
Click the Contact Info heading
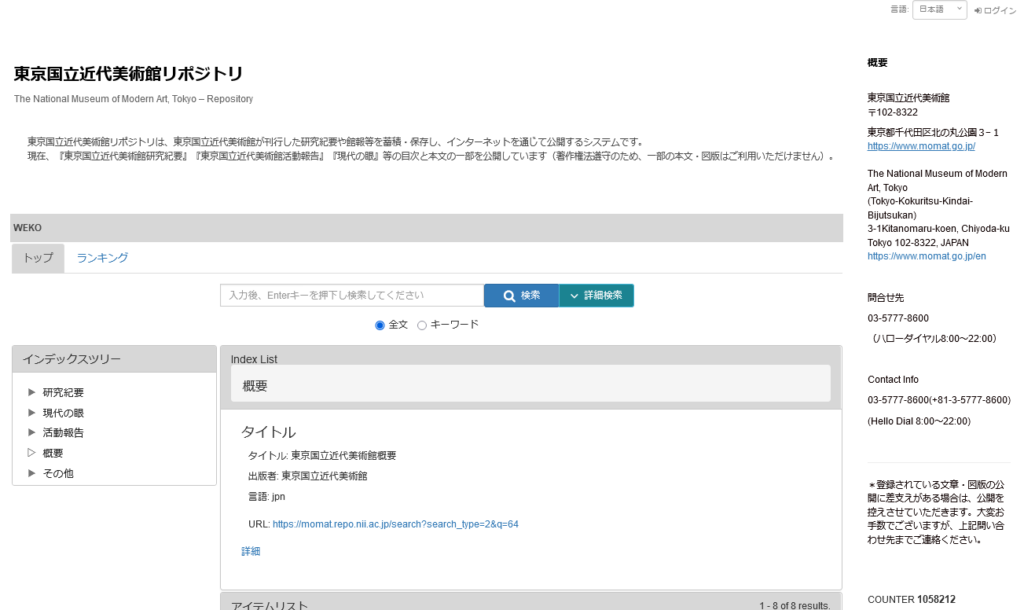[x=893, y=379]
